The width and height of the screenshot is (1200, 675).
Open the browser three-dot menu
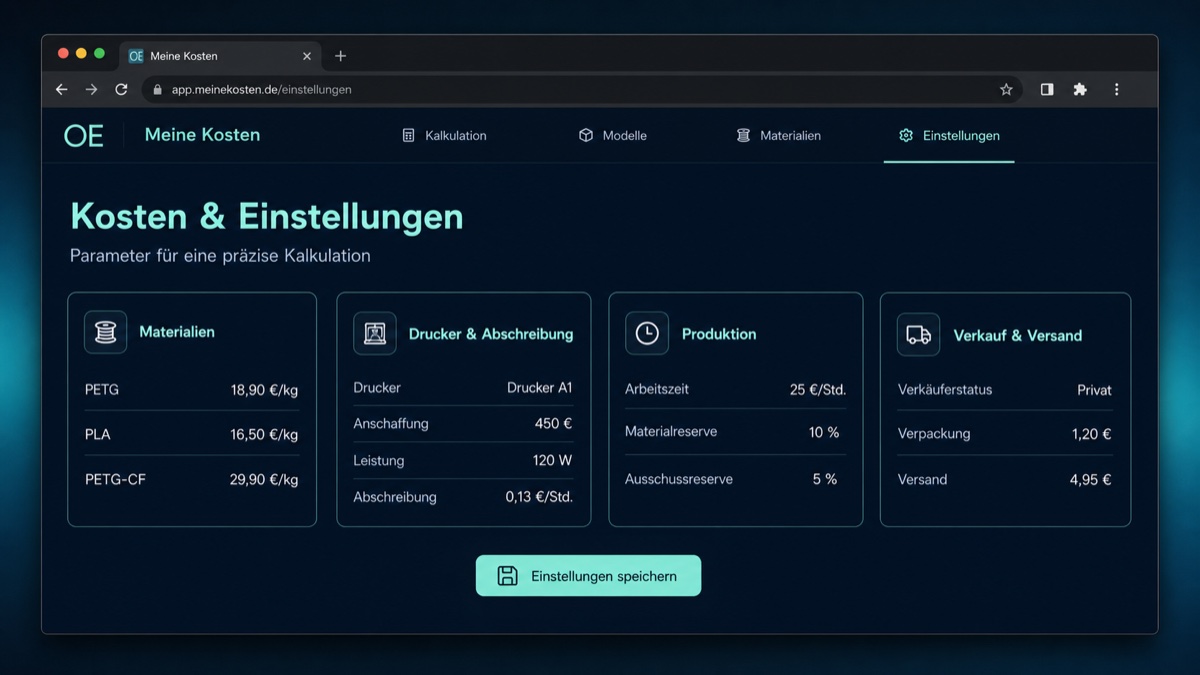pyautogui.click(x=1117, y=89)
